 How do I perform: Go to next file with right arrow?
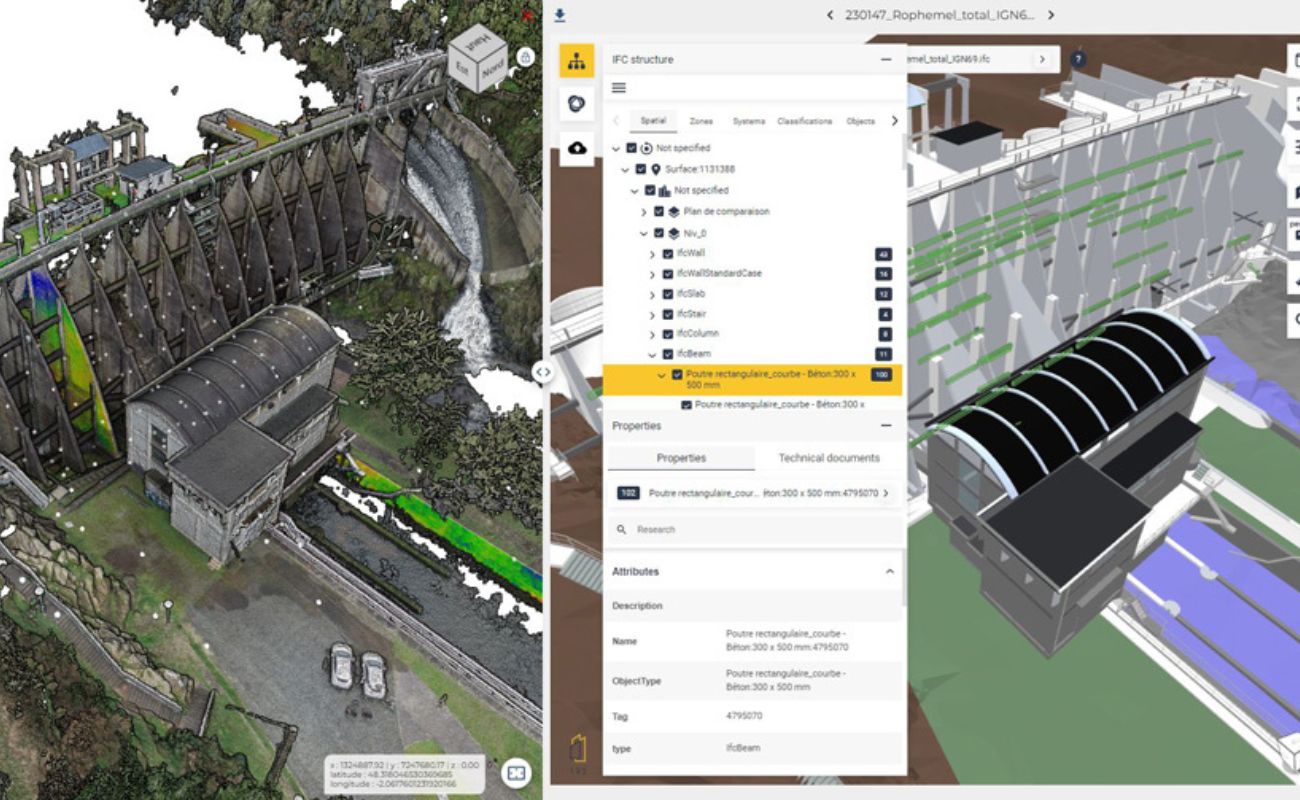[x=1050, y=15]
